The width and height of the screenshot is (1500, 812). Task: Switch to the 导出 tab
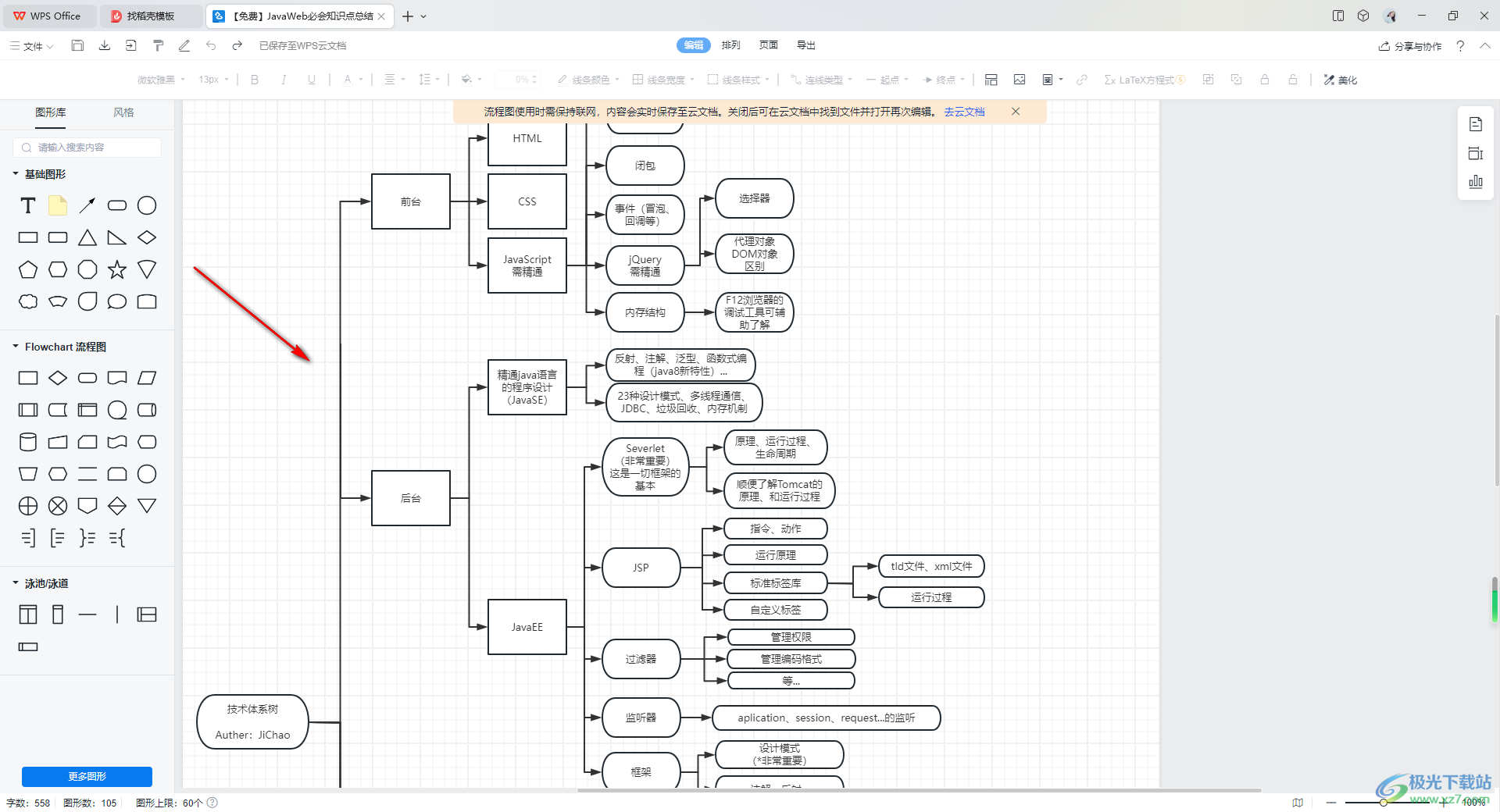pyautogui.click(x=806, y=45)
